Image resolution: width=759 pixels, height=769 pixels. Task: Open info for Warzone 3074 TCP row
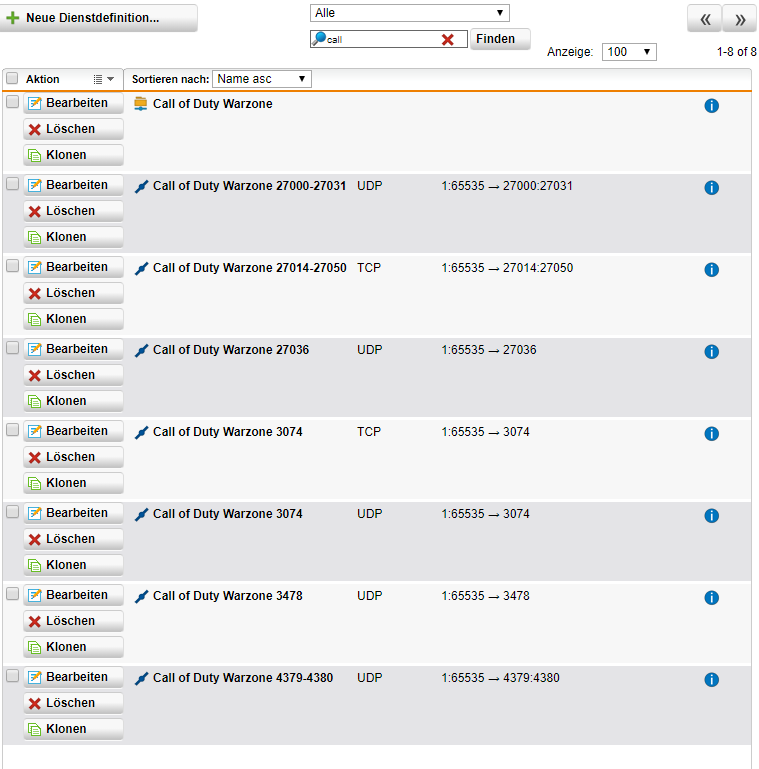coord(711,433)
